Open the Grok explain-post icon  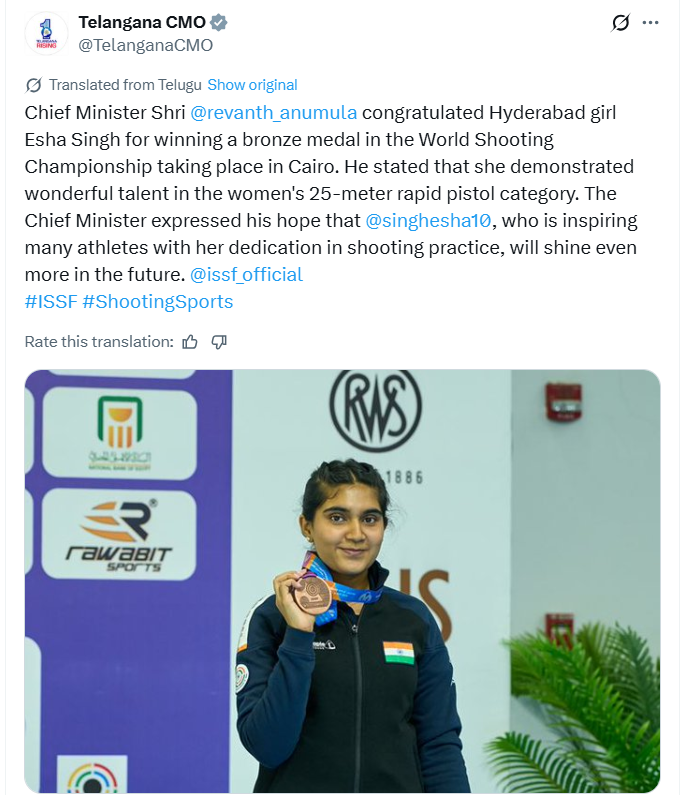[621, 23]
